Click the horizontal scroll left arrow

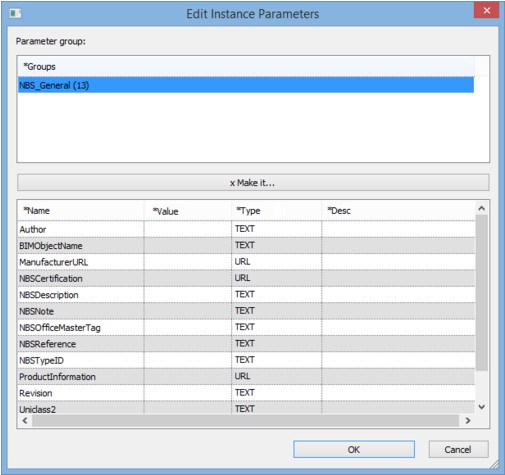(x=25, y=421)
